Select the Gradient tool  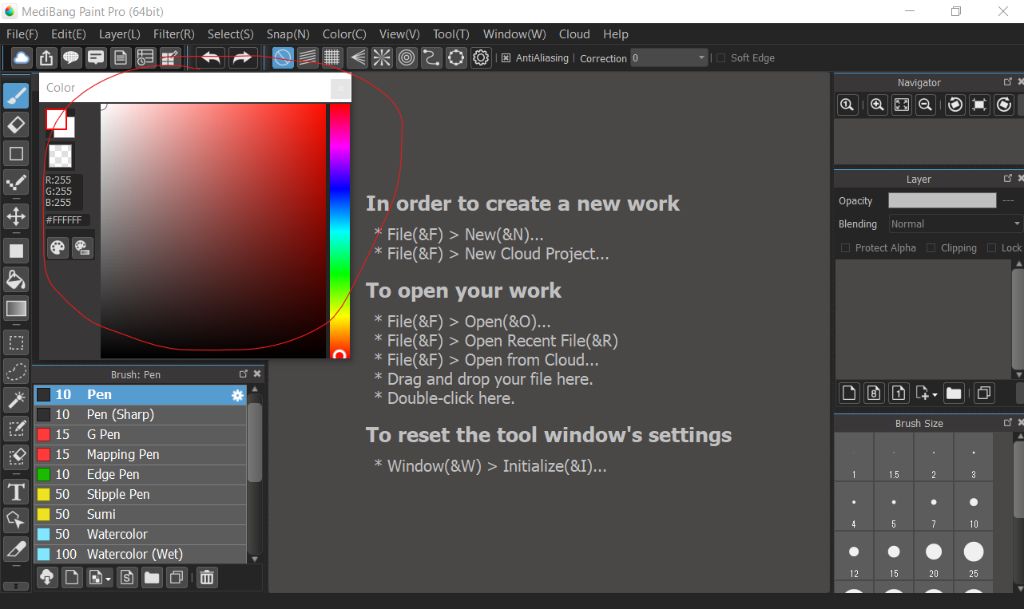[16, 308]
